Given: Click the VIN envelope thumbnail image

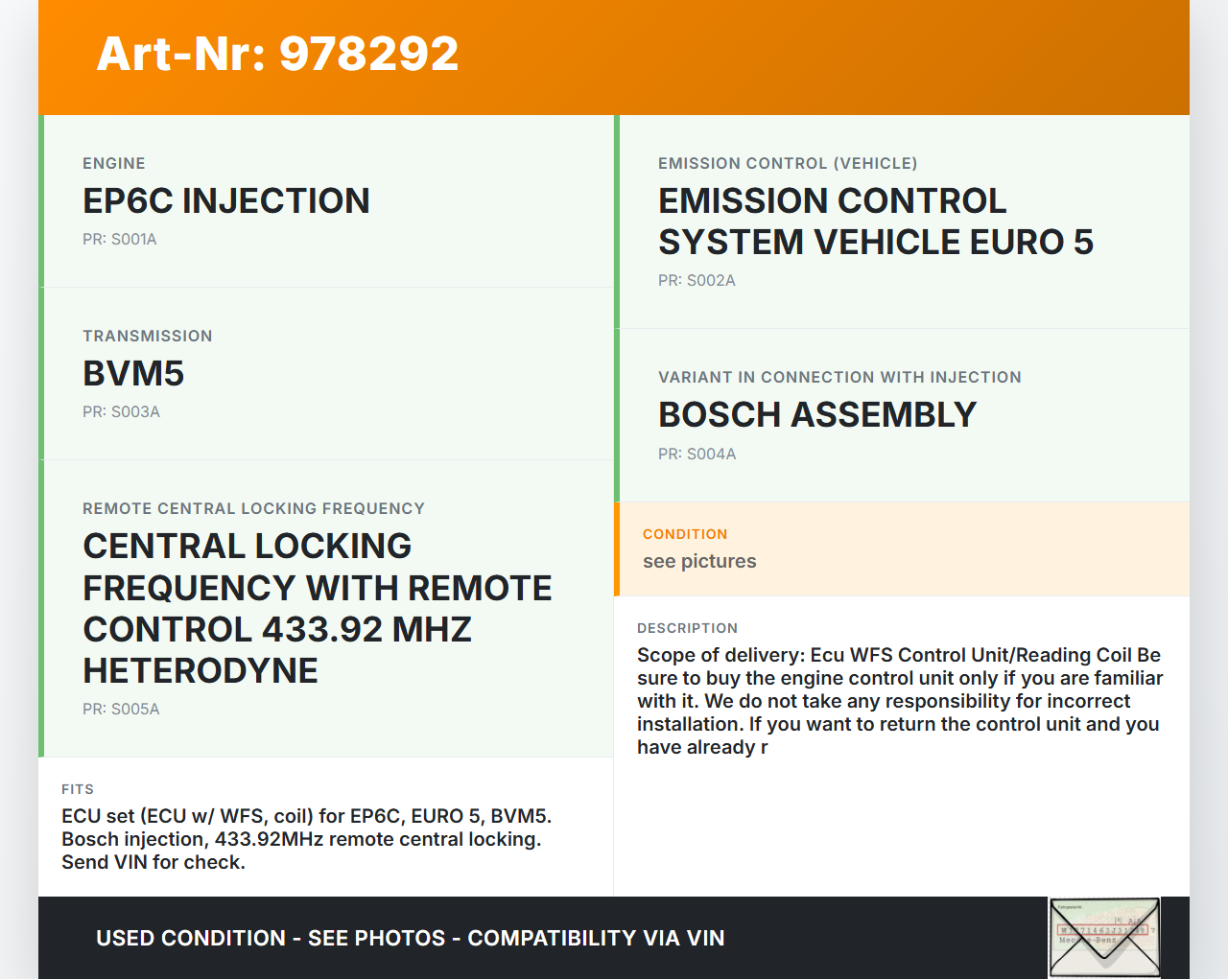Looking at the screenshot, I should pos(1104,937).
